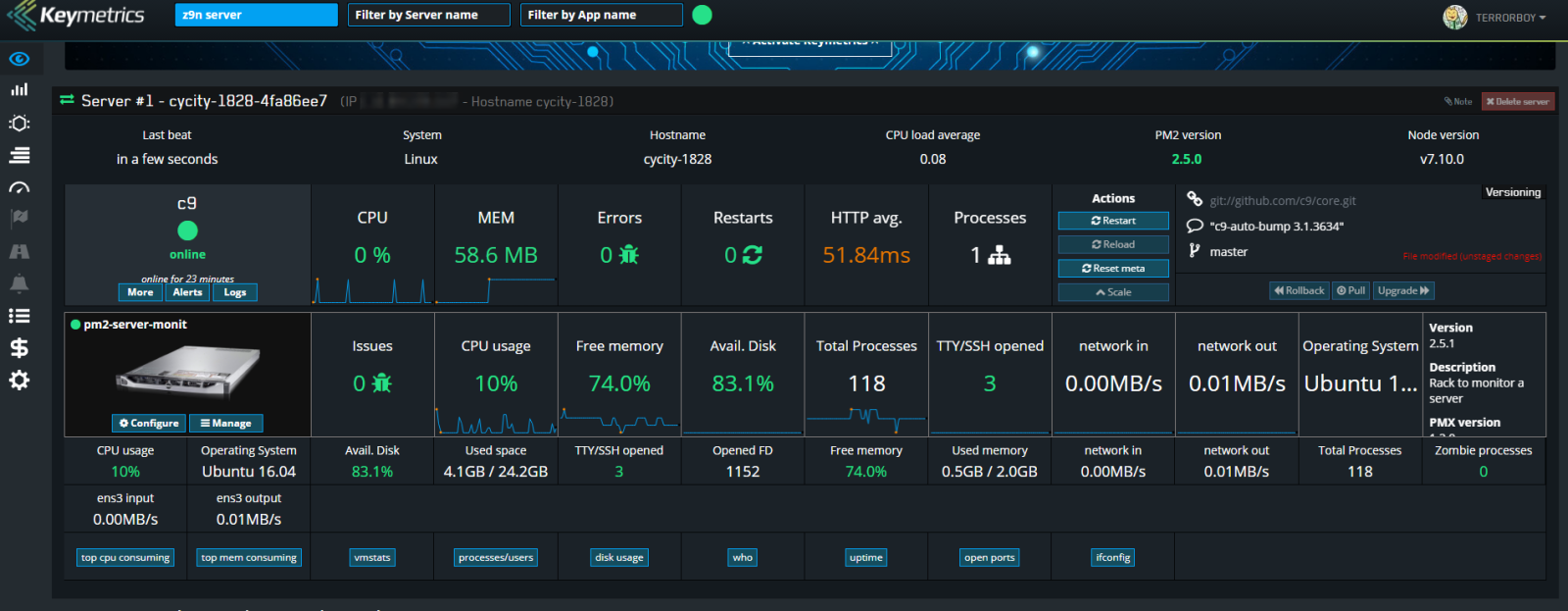
Task: Open the z9n server selector dropdown
Action: click(257, 15)
